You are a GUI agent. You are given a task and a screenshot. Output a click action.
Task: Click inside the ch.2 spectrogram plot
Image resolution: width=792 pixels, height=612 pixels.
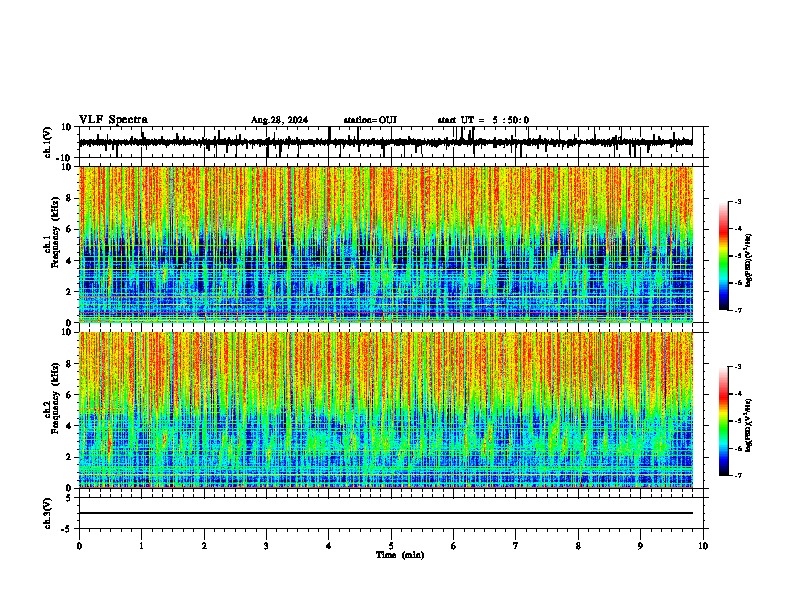[386, 410]
